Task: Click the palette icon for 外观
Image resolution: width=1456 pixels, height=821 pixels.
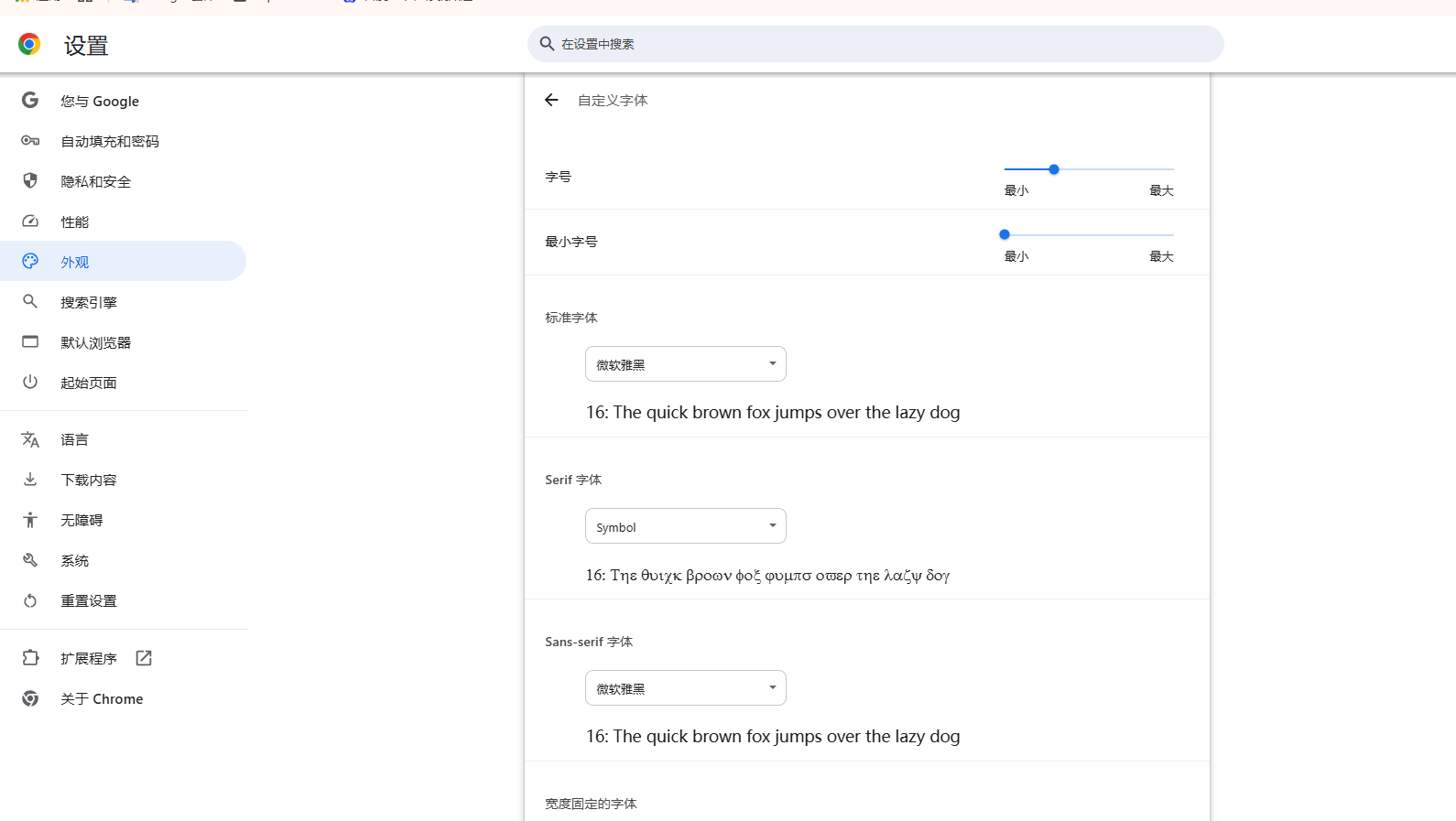Action: [x=30, y=262]
